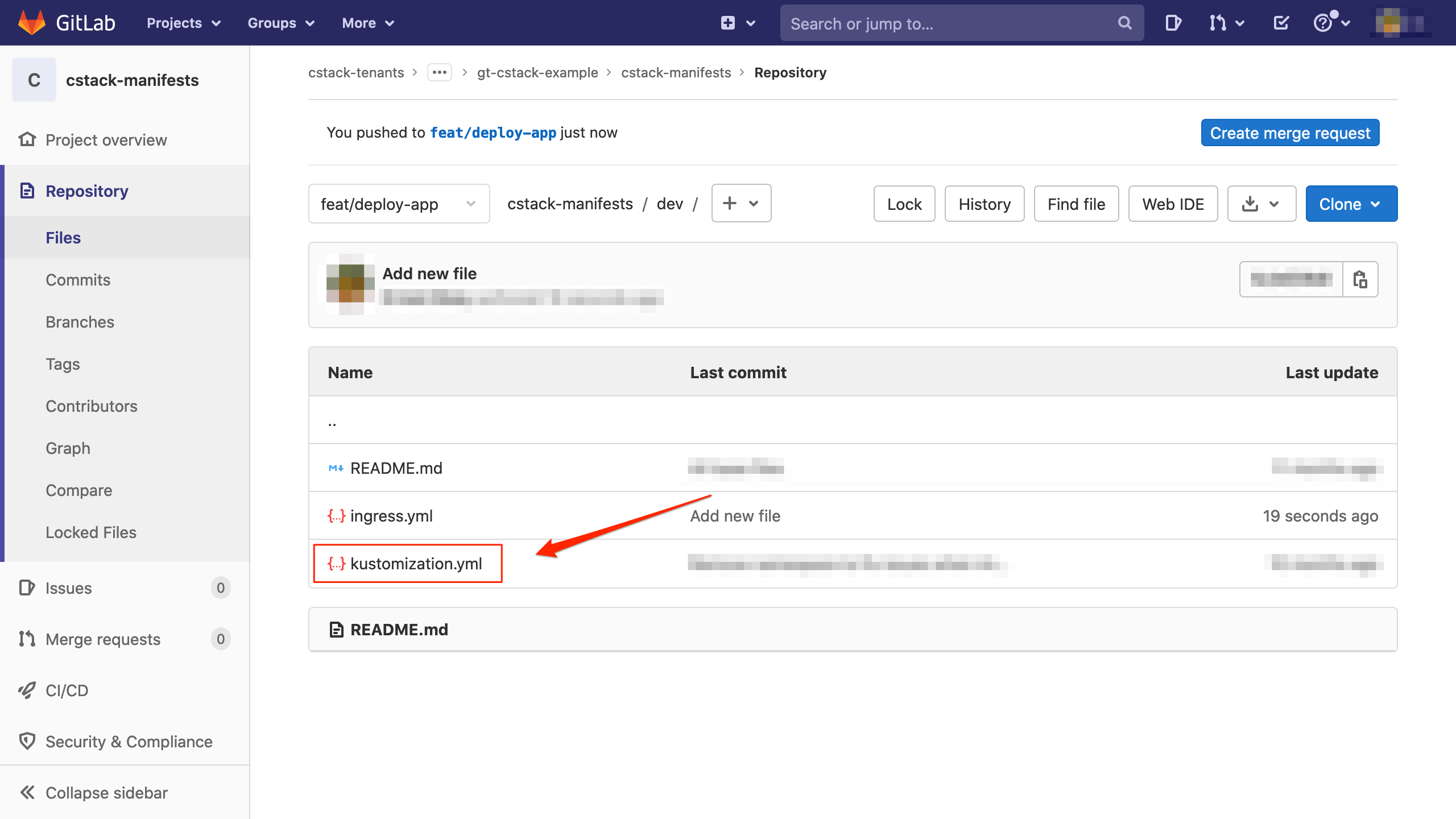The width and height of the screenshot is (1456, 819).
Task: Select the CI/CD icon in the sidebar
Action: (x=28, y=690)
